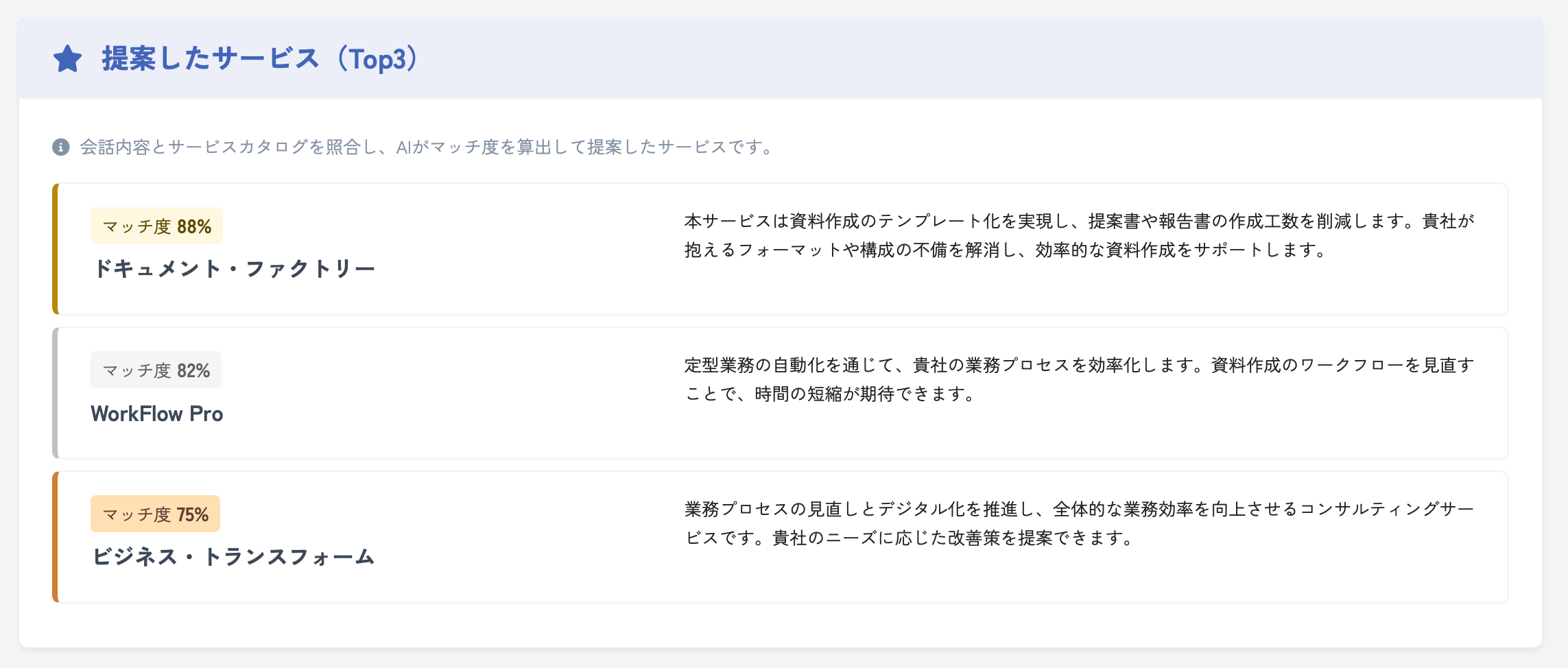Click the マッチ度 82% badge
Viewport: 1568px width, 668px height.
(156, 370)
